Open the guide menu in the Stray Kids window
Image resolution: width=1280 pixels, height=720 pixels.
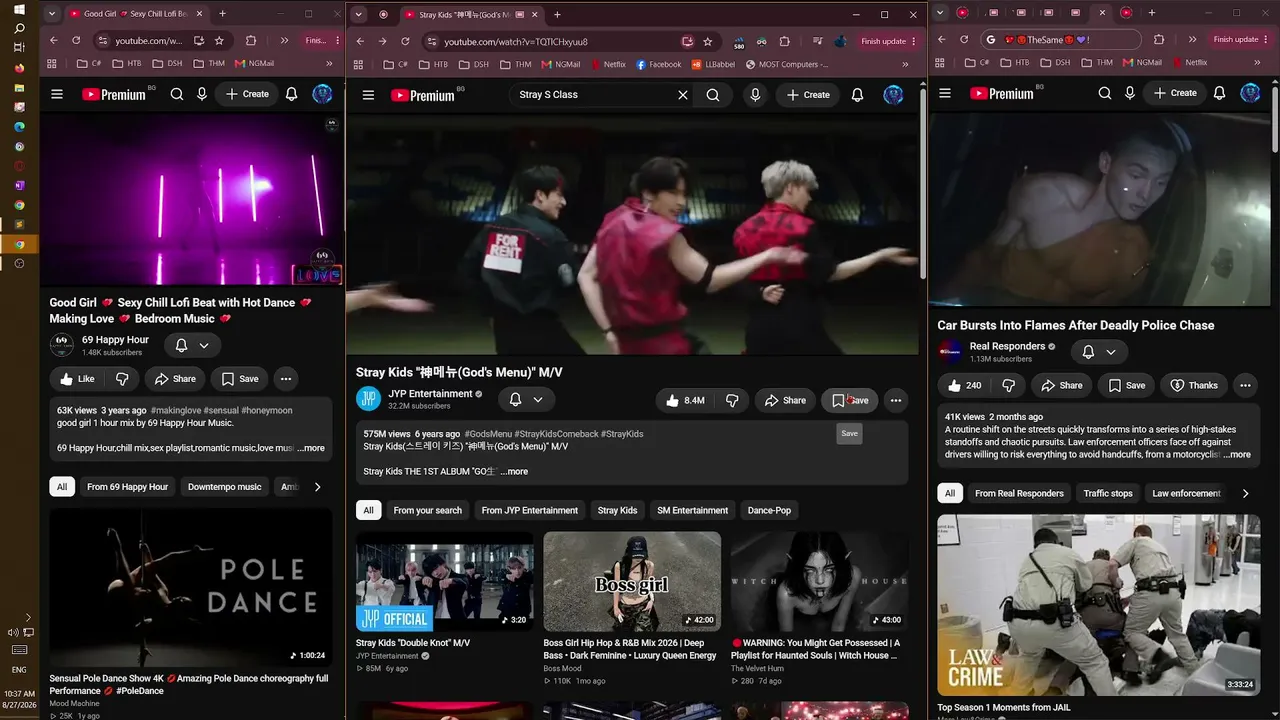click(368, 95)
